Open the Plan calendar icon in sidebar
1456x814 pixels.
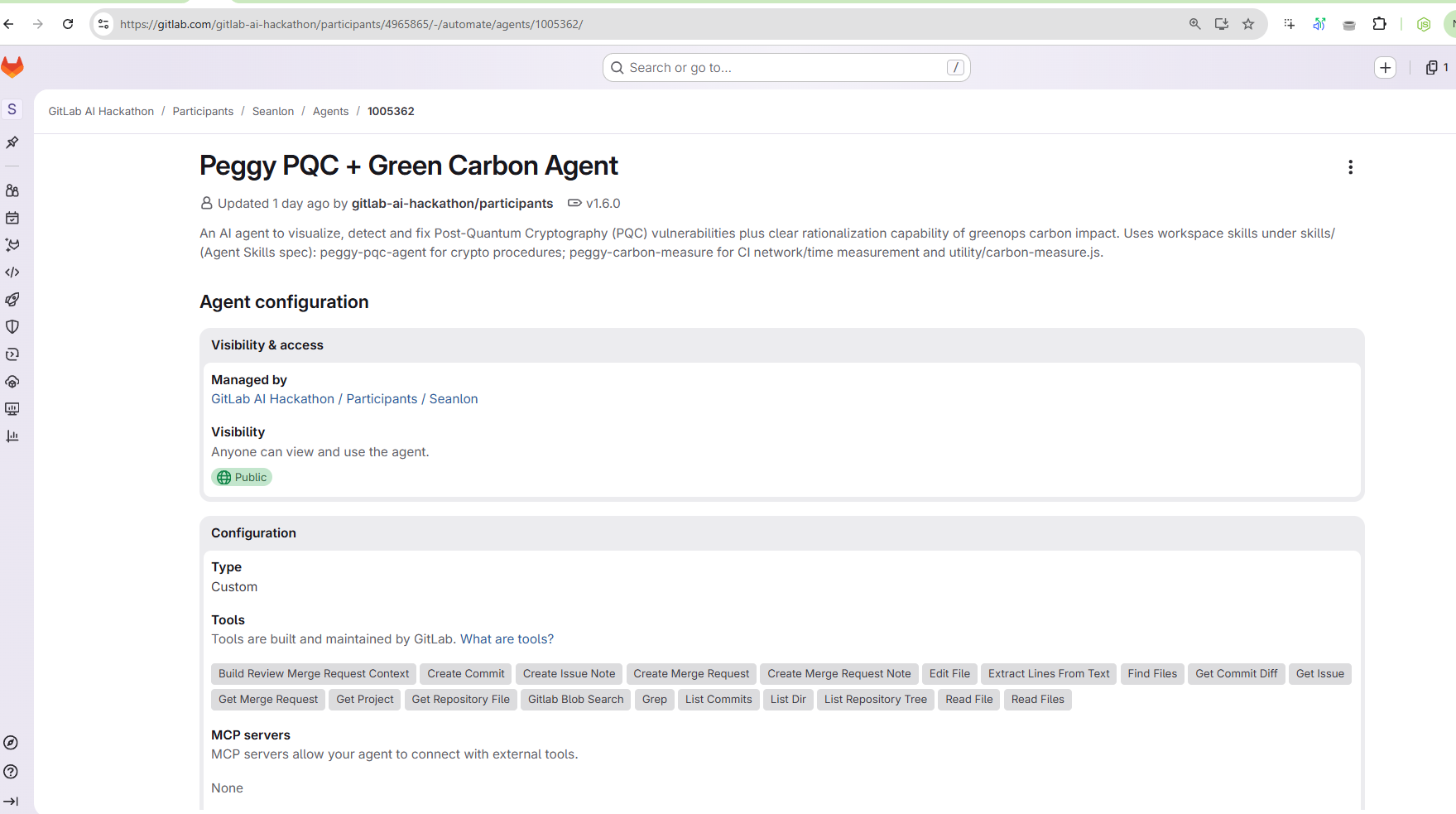12,218
